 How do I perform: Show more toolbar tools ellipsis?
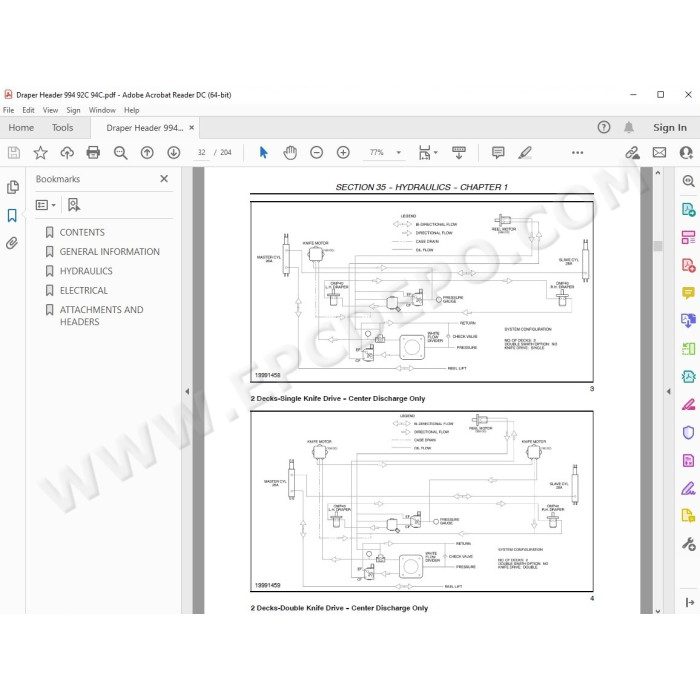[577, 153]
